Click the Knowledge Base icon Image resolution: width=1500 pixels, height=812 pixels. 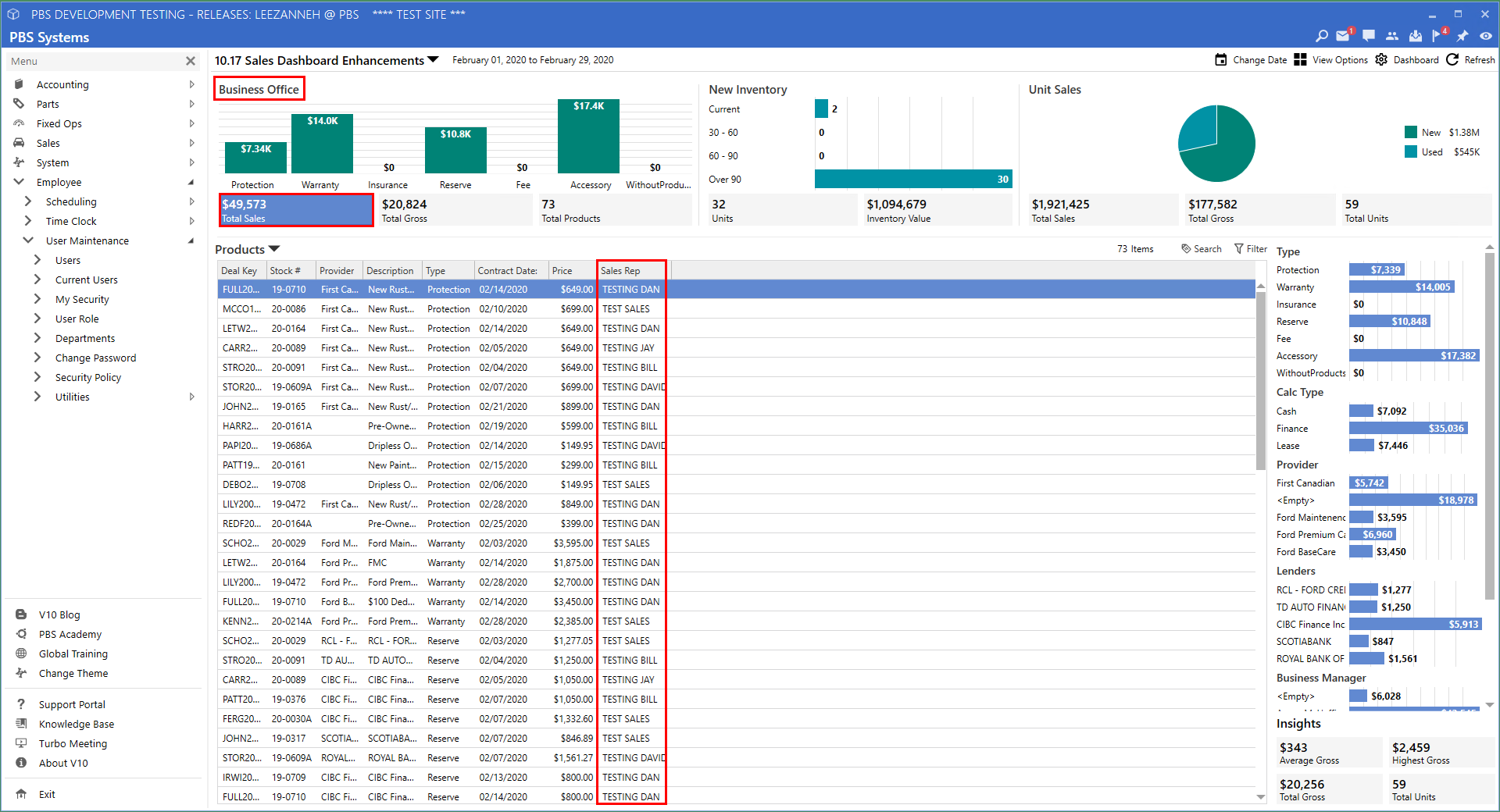(21, 724)
